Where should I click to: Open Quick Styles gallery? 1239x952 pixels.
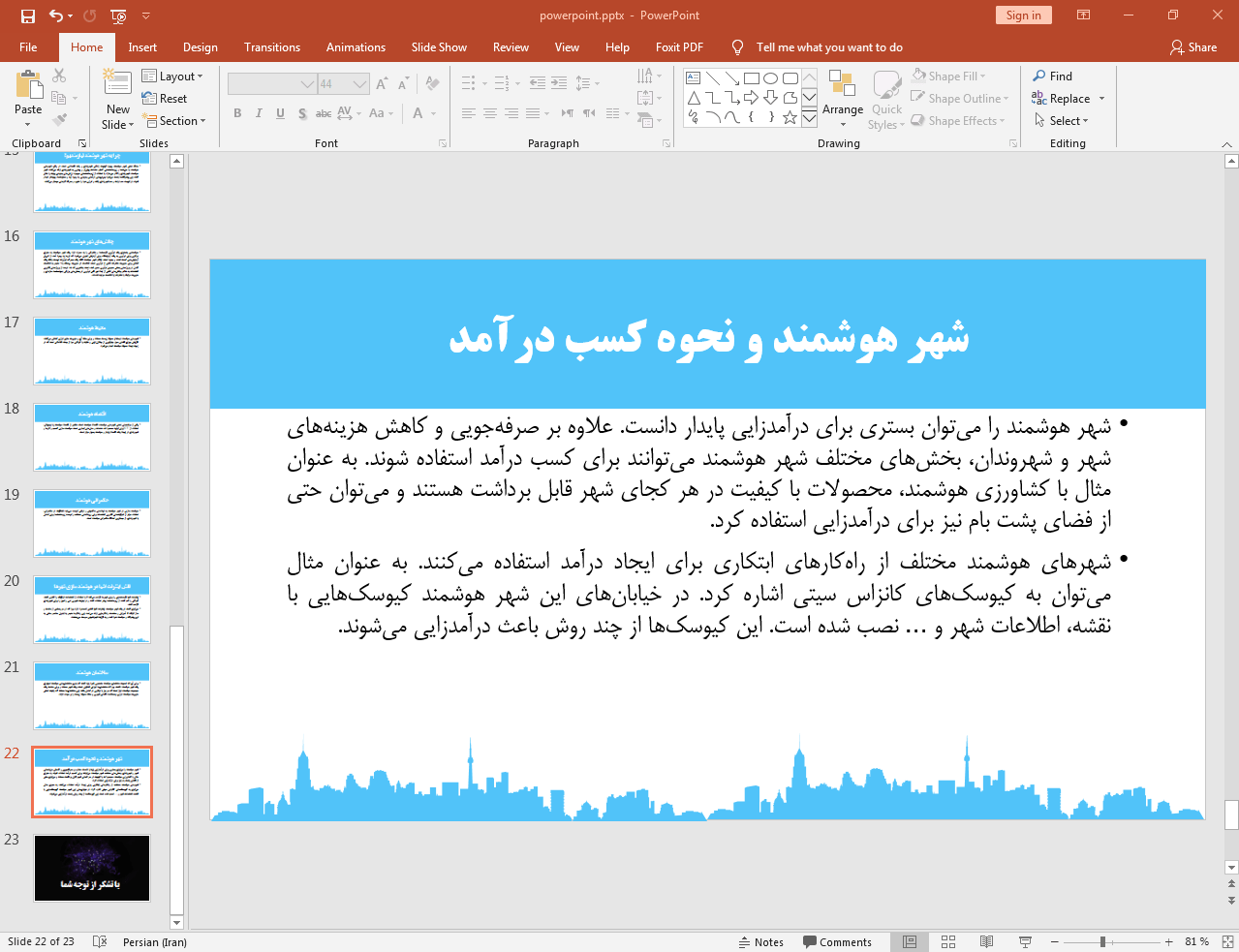(x=886, y=100)
